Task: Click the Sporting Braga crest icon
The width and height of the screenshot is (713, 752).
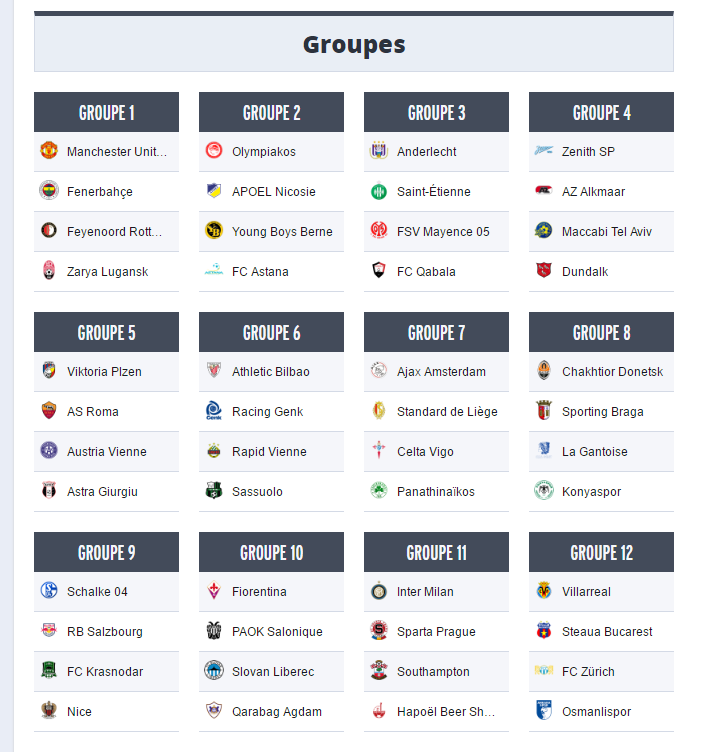Action: tap(544, 411)
